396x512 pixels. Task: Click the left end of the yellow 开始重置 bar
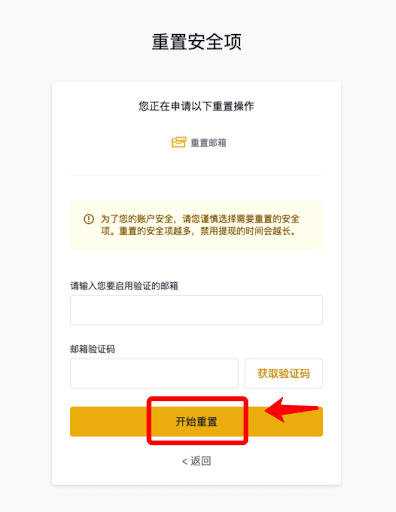click(x=108, y=422)
